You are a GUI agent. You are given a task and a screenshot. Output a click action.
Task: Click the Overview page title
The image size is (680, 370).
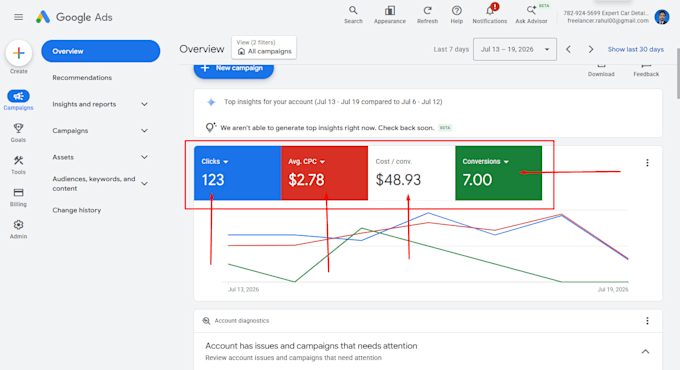[x=202, y=49]
